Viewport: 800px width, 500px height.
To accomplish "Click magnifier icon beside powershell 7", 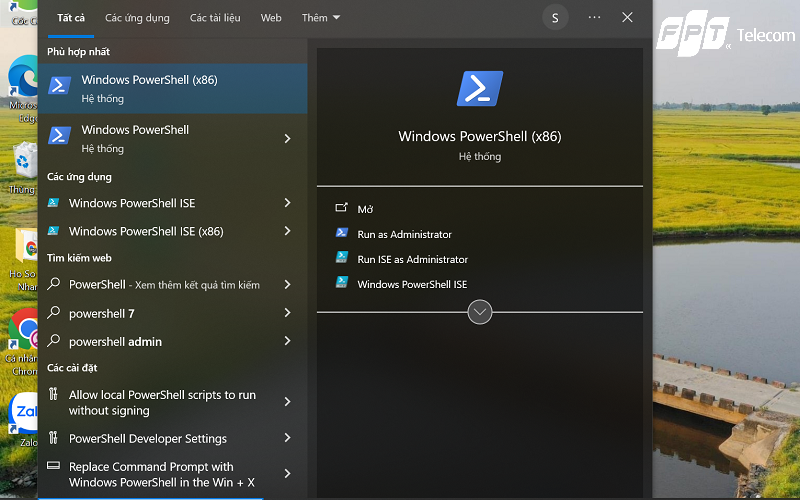I will [x=54, y=312].
